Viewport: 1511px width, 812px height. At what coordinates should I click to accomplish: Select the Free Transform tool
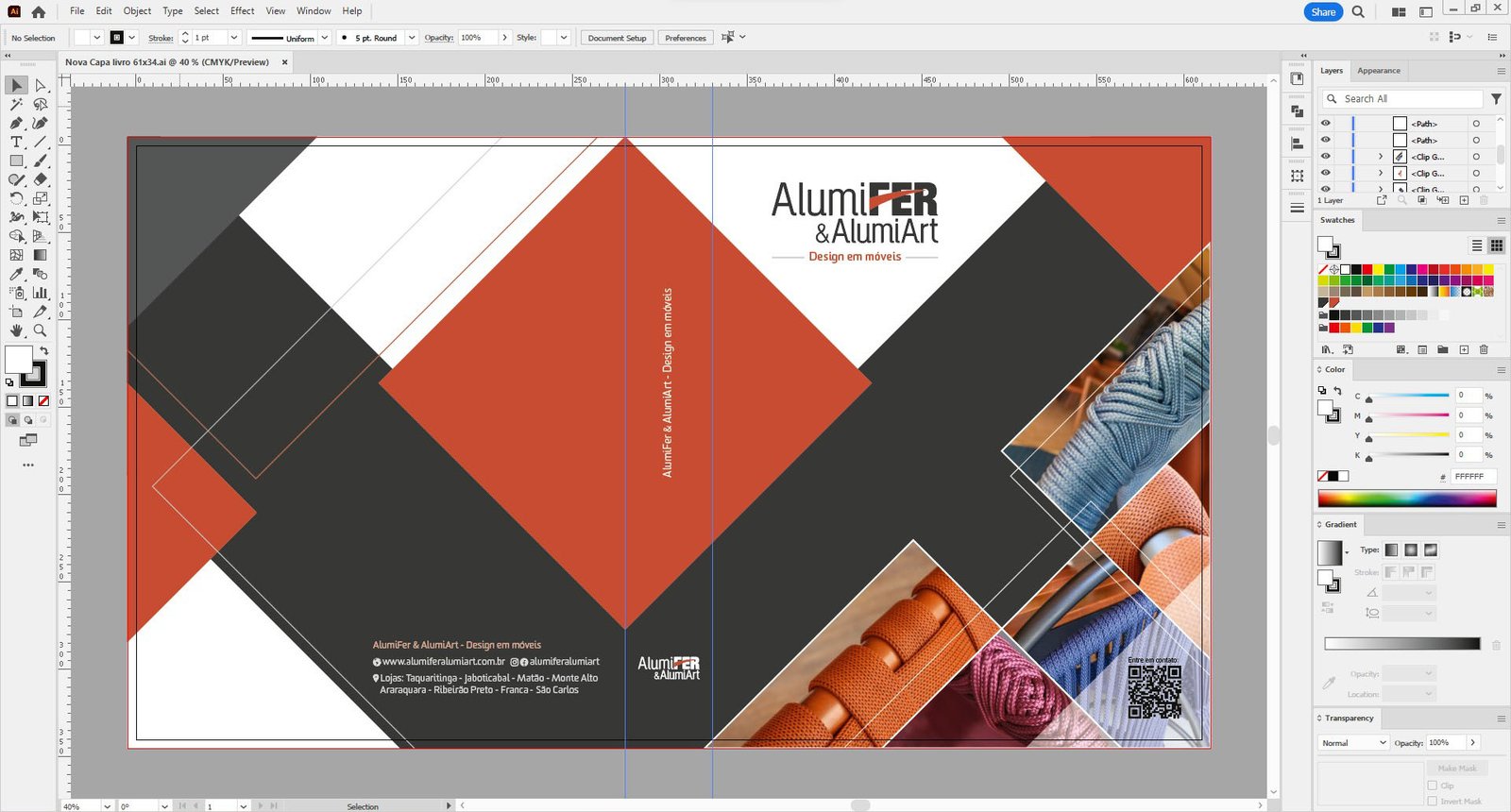point(41,217)
